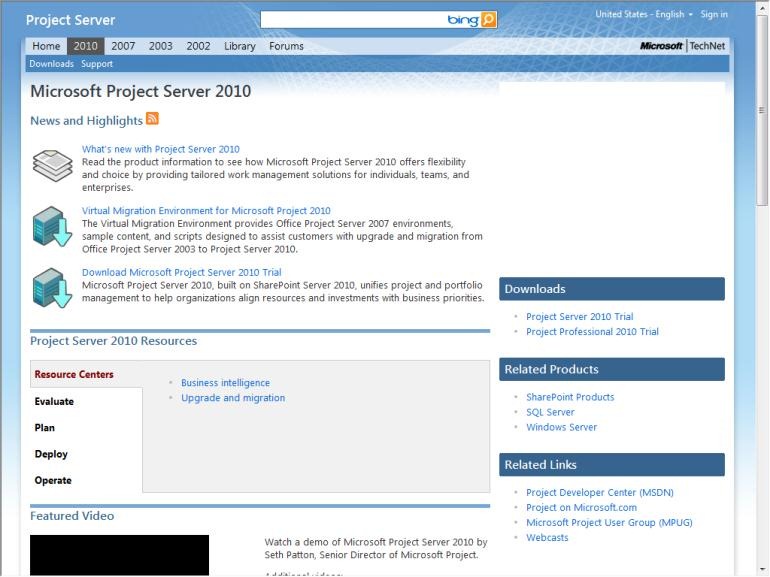Select the Evaluate resources tab
This screenshot has height=577, width=770.
54,402
